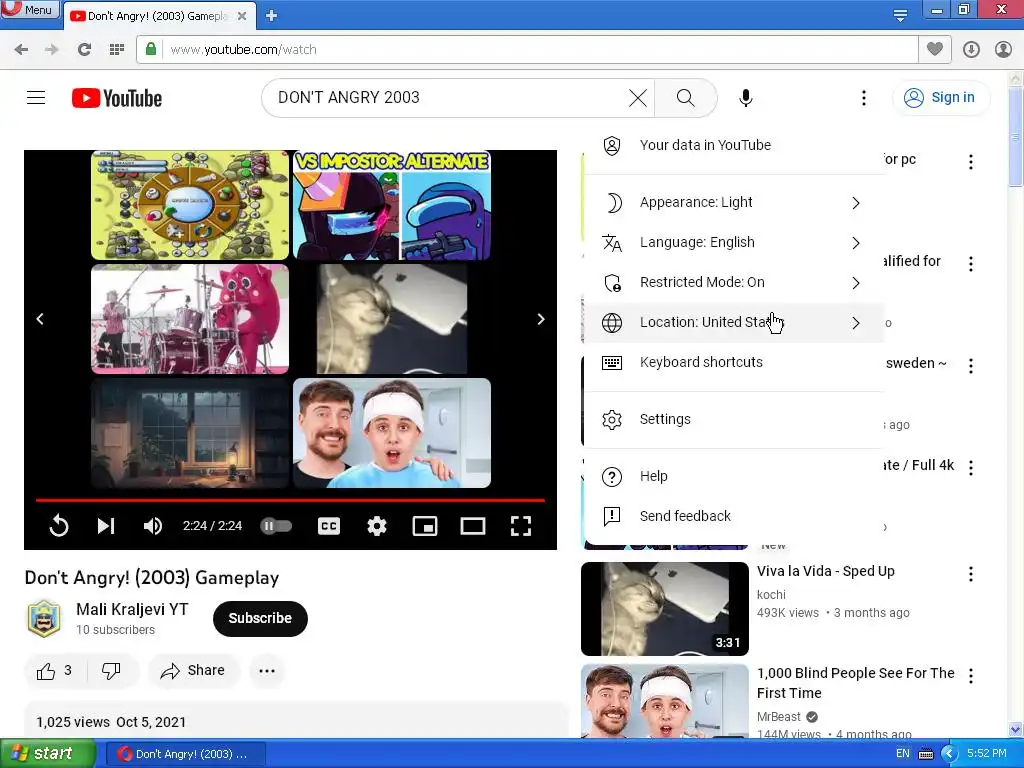Open options for 1,000 Blind People video
1024x768 pixels.
[x=970, y=676]
